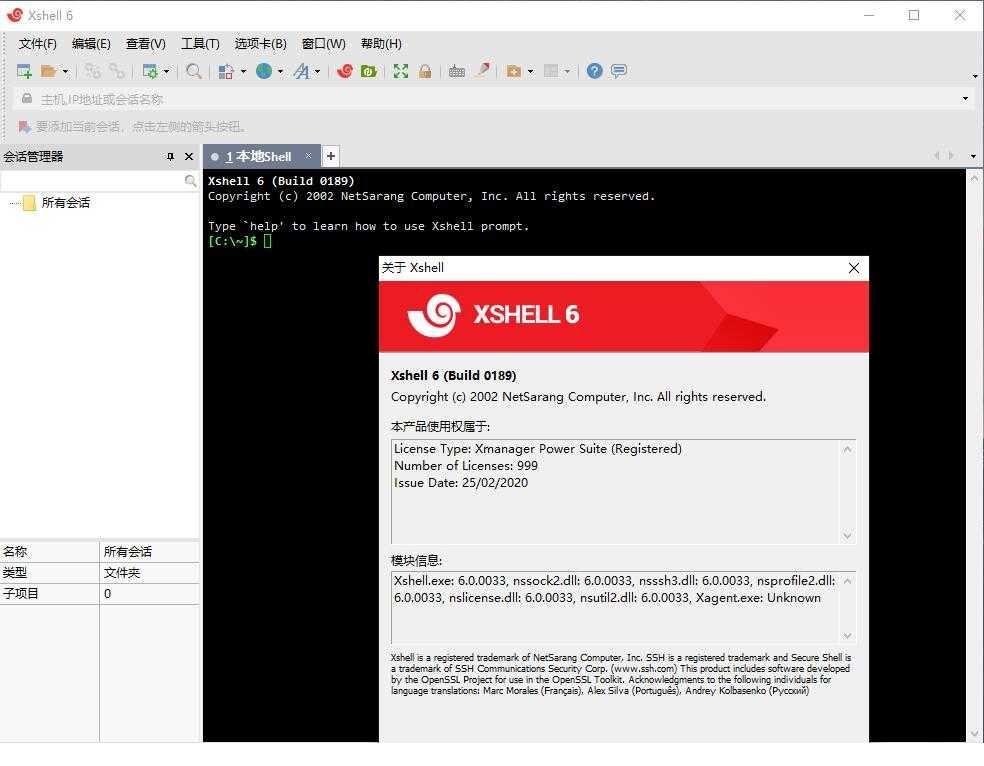Launch Xftp from green toolbar icon

(368, 72)
